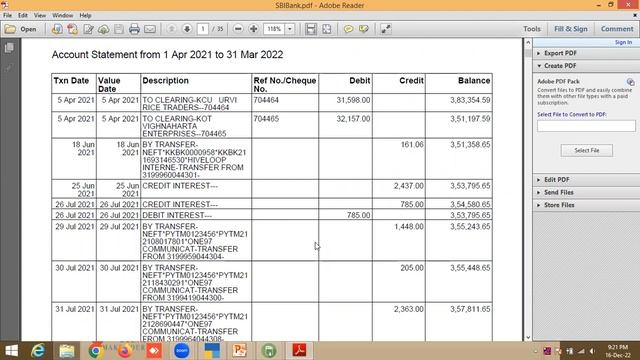640x360 pixels.
Task: Click the Open file folder icon
Action: click(x=10, y=29)
